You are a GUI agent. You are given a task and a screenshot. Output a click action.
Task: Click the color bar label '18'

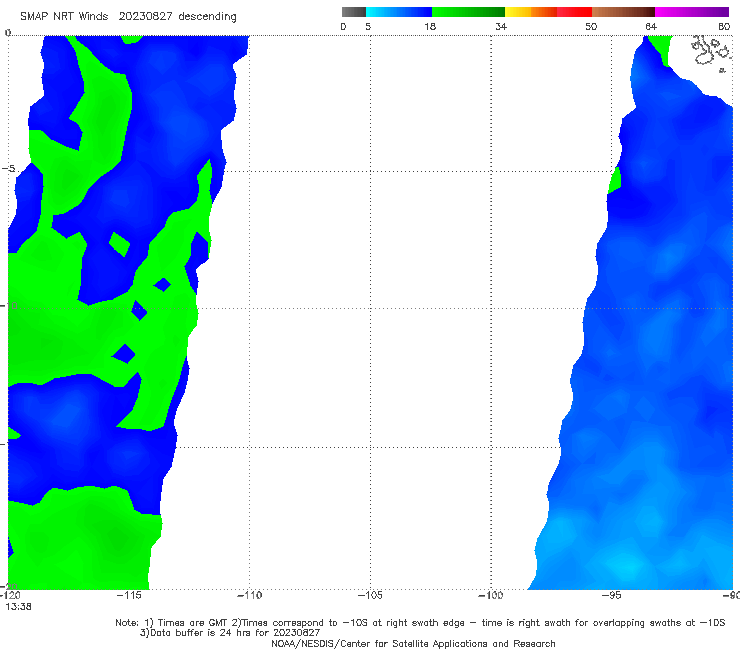430,27
